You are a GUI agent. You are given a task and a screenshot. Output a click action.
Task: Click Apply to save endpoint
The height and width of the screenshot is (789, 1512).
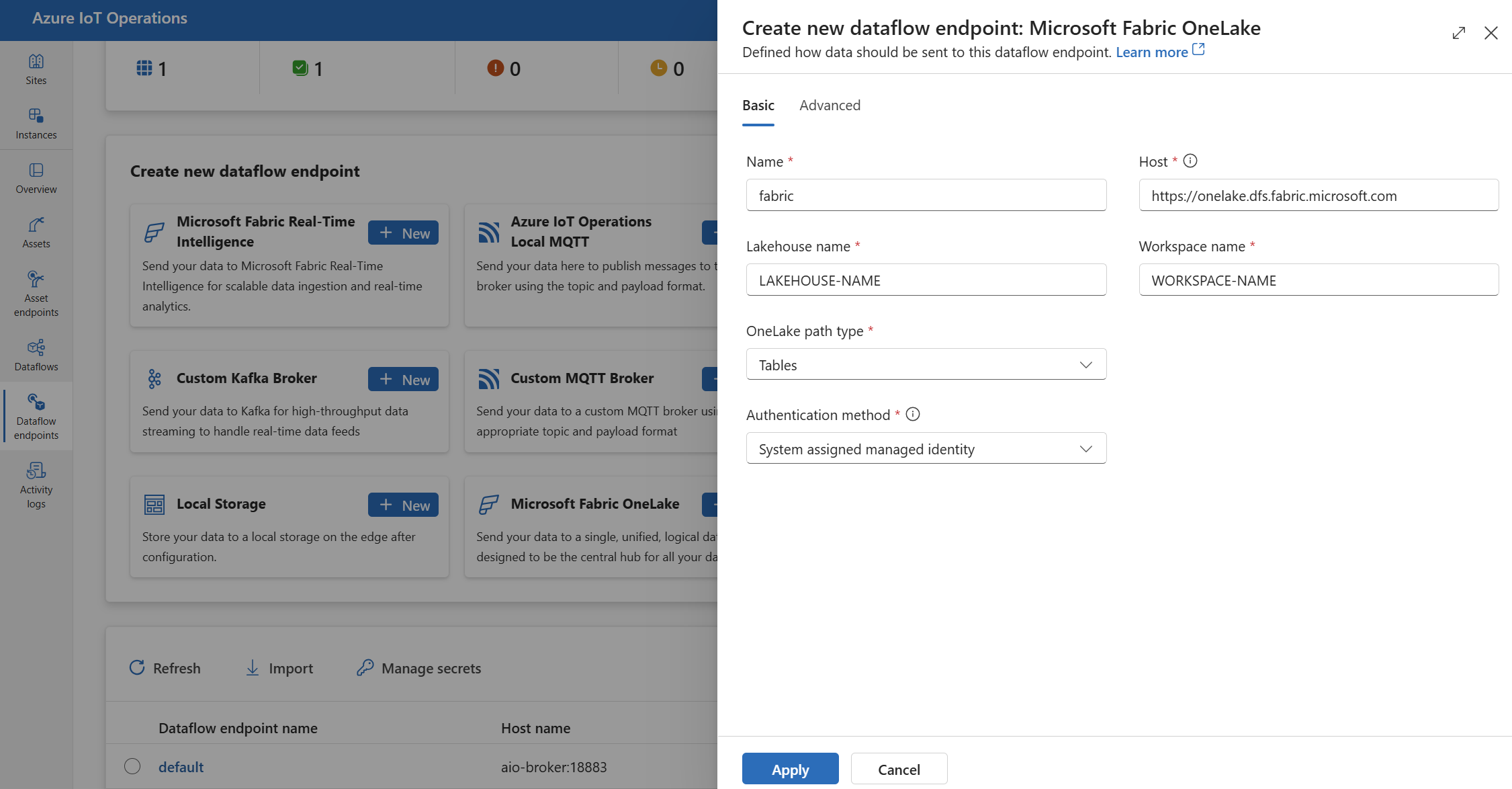coord(790,769)
